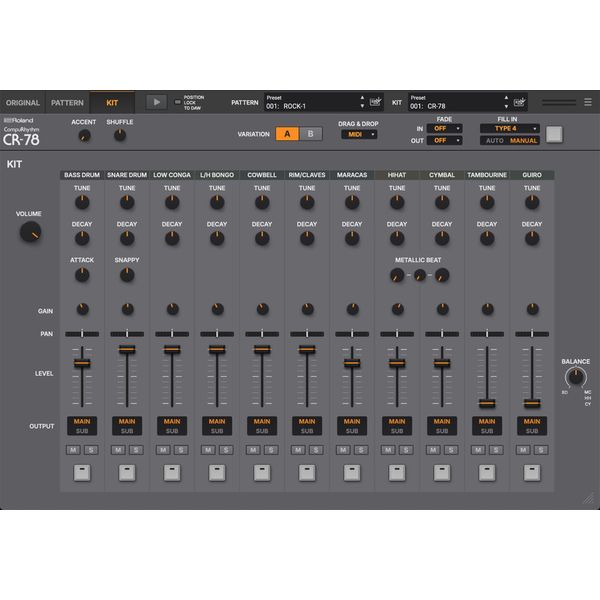Click the first Metallic Beat knob
Viewport: 600px width, 600px height.
pos(397,275)
